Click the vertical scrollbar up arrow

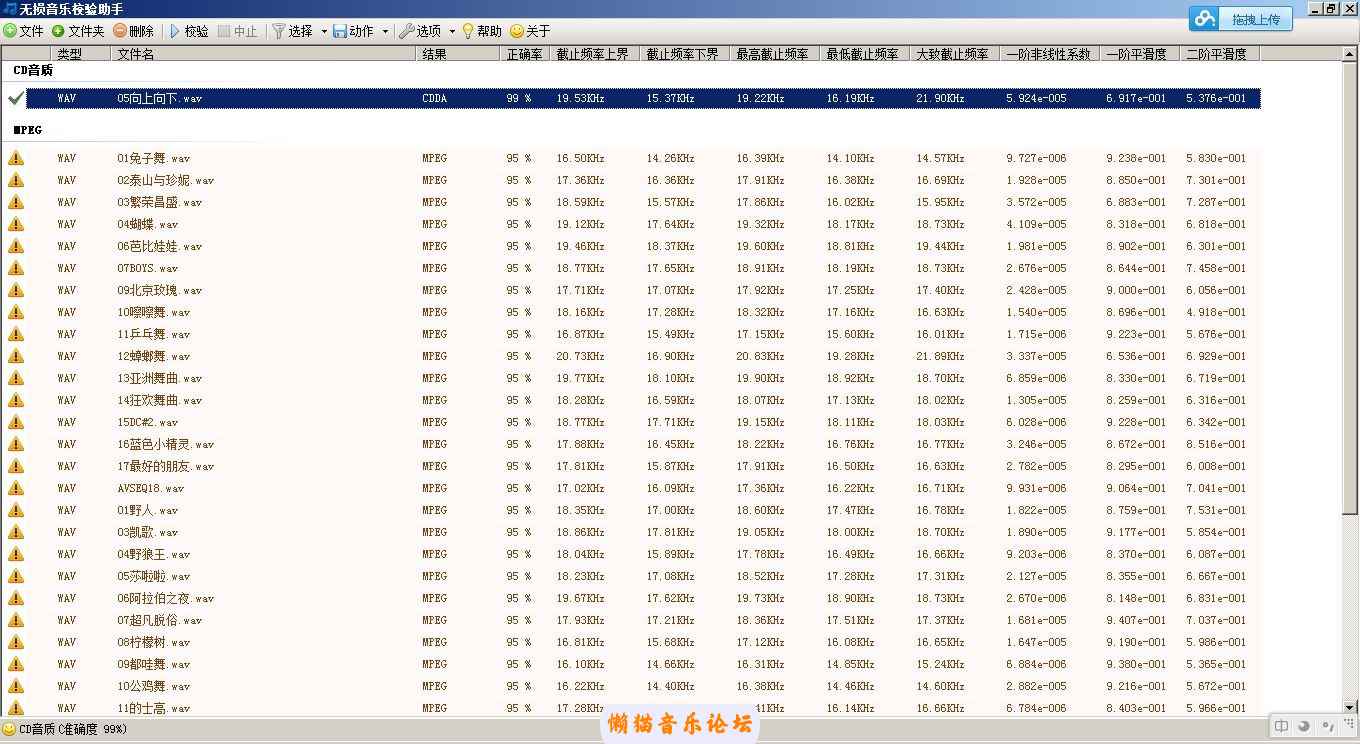(x=1350, y=54)
